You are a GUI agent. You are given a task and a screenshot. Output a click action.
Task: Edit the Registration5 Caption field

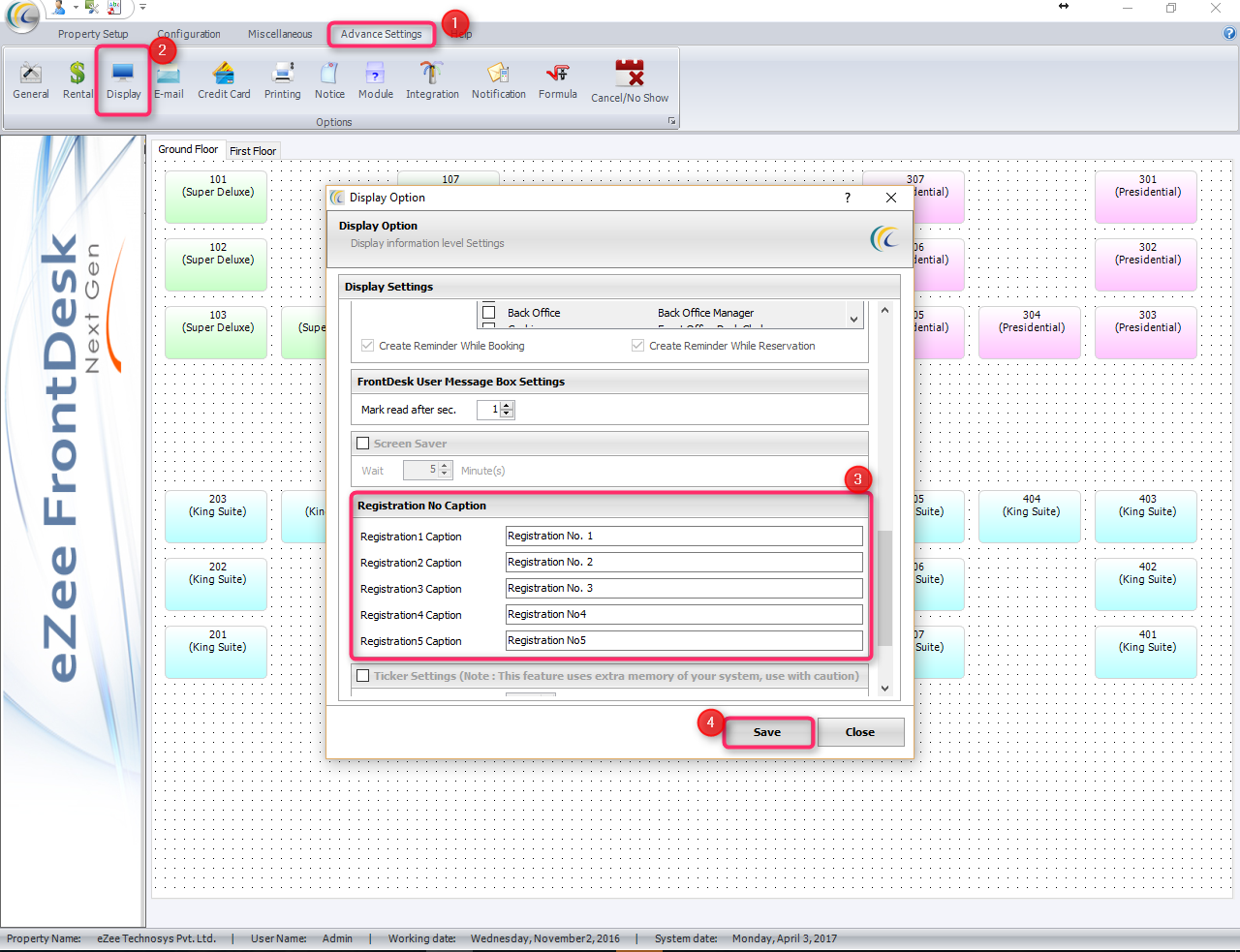684,640
